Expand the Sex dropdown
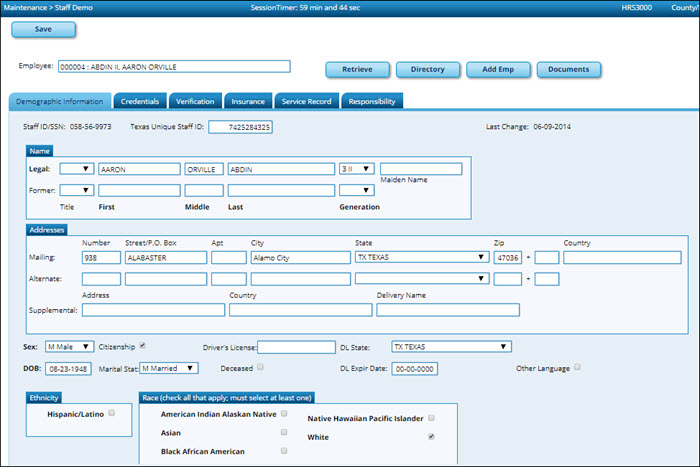Image resolution: width=700 pixels, height=467 pixels. pos(70,347)
